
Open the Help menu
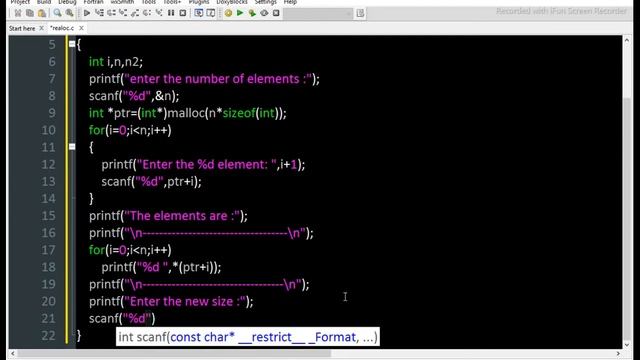(x=290, y=2)
